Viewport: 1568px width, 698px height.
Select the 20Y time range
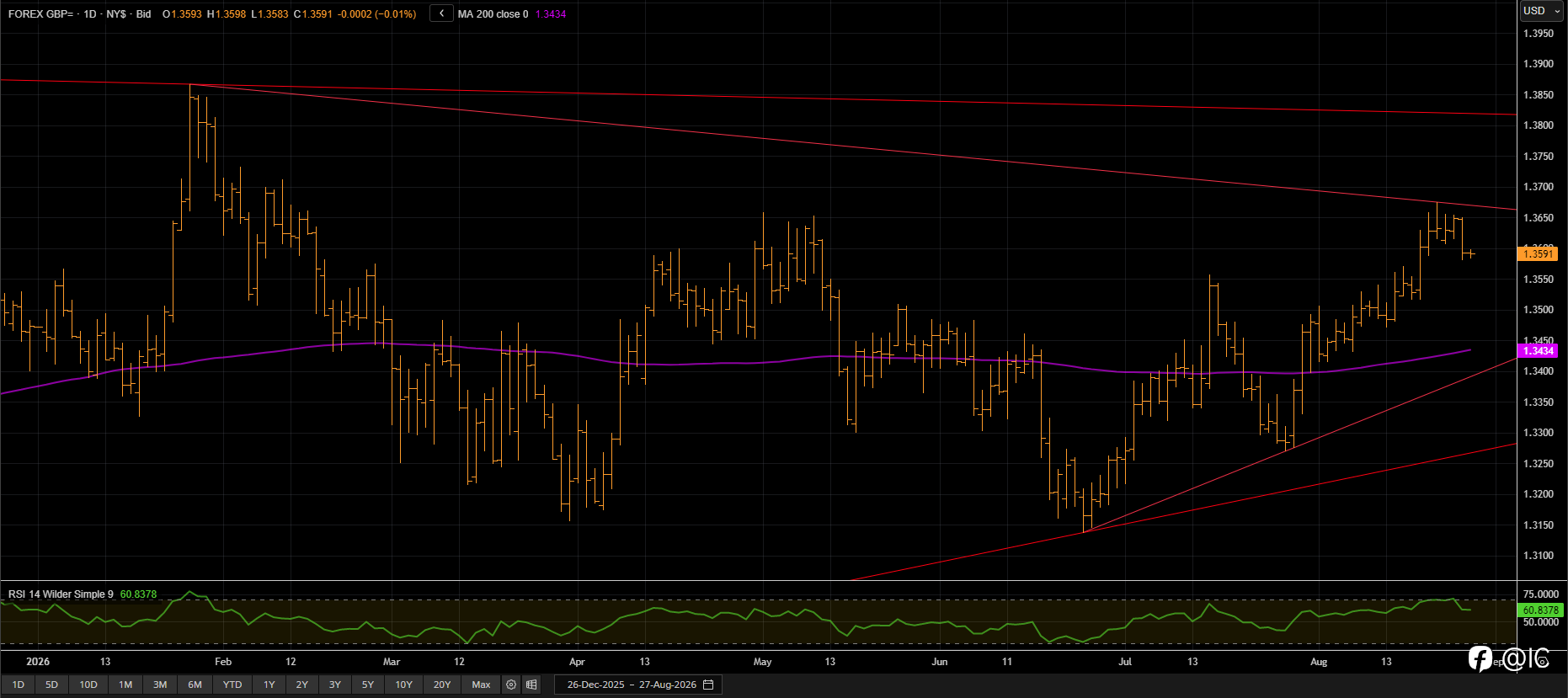[x=442, y=685]
